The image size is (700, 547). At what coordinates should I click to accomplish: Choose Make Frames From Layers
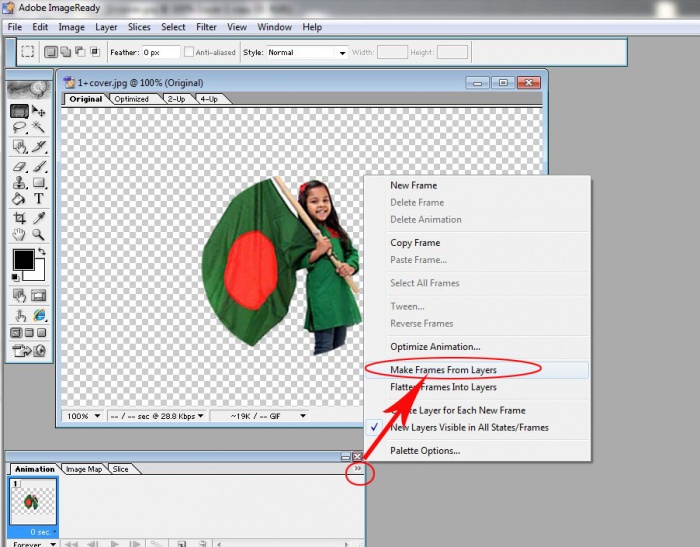pos(443,370)
